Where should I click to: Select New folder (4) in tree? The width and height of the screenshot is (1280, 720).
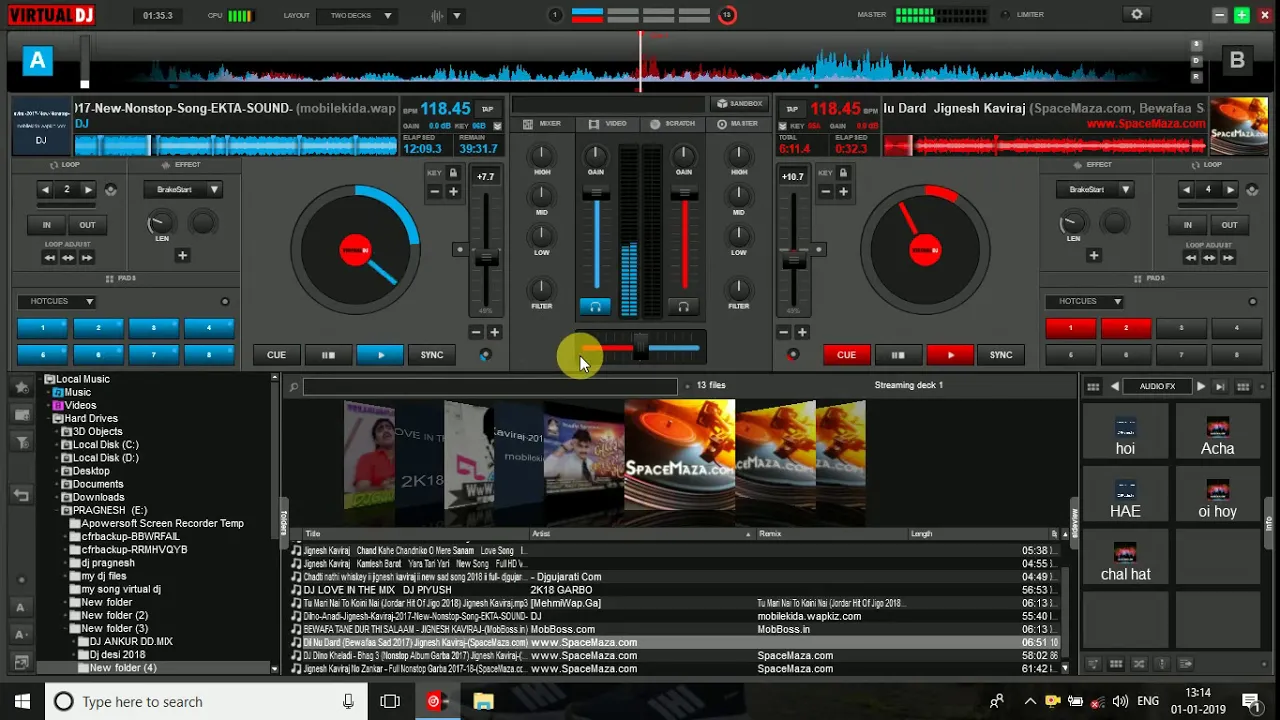click(123, 668)
